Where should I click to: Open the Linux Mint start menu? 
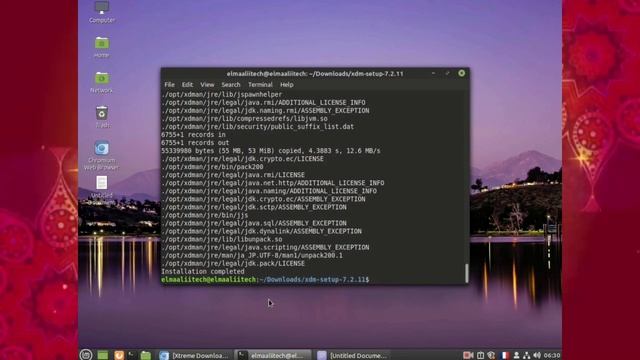click(x=86, y=355)
